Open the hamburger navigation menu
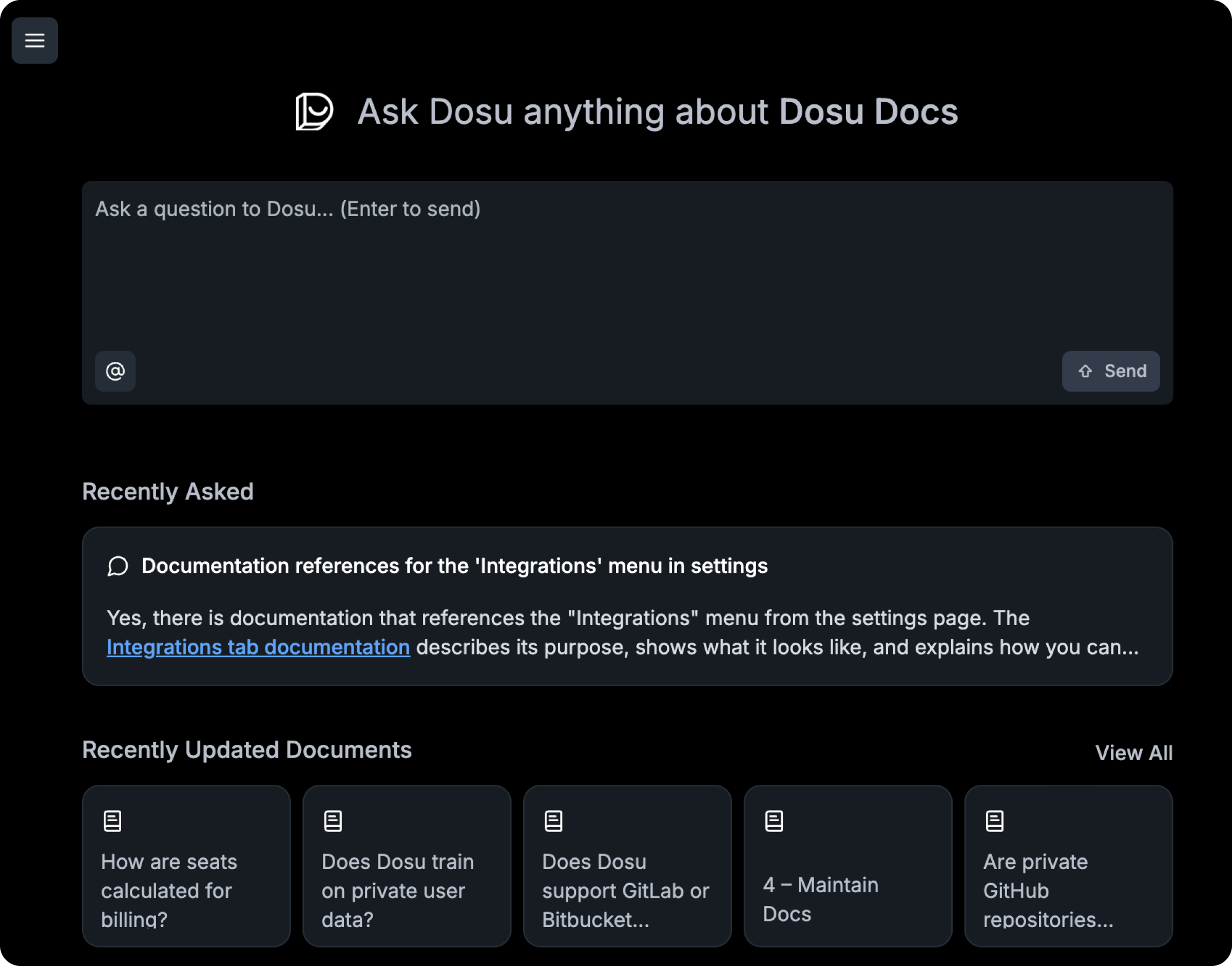The width and height of the screenshot is (1232, 966). (34, 40)
